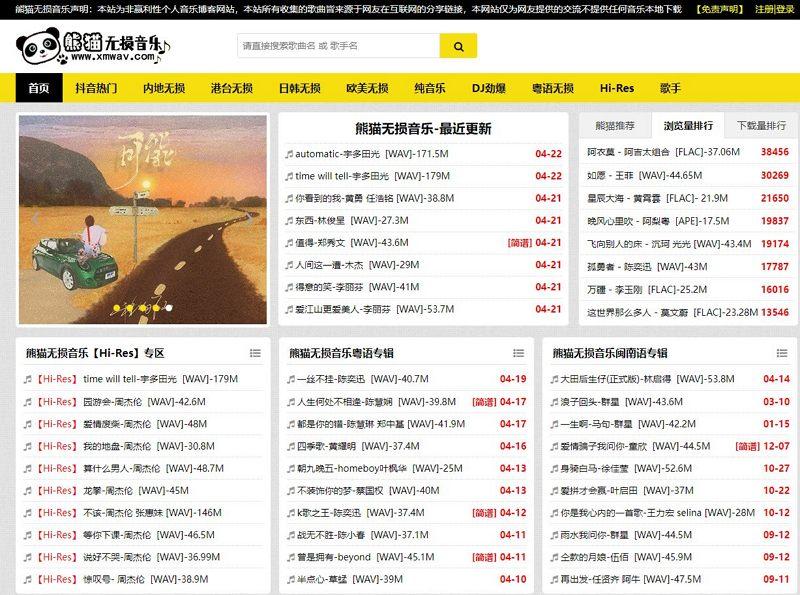The width and height of the screenshot is (800, 595).
Task: Open 万疆 - 李玉刚 ranking entry
Action: click(x=646, y=289)
